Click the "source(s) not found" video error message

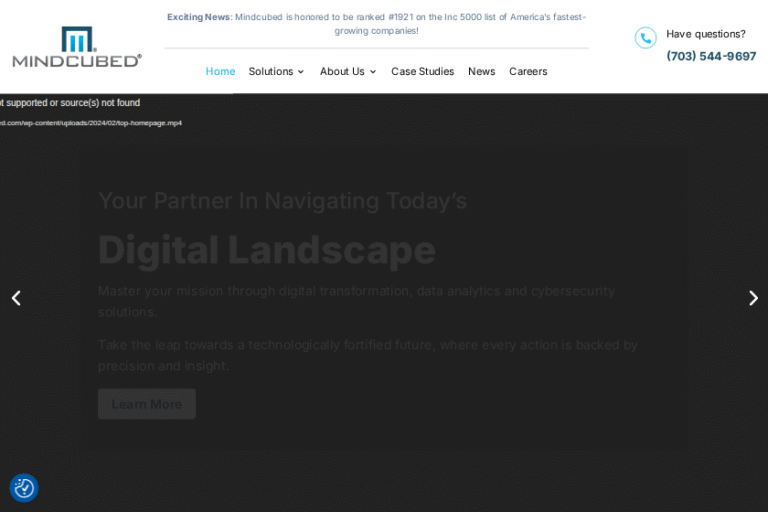(70, 103)
